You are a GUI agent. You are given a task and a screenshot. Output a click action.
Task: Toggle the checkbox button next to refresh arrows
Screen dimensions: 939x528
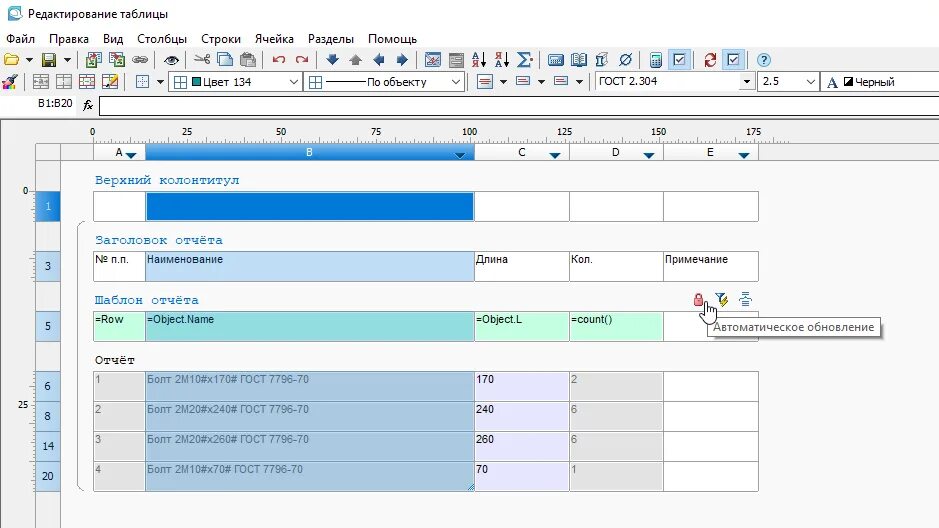pyautogui.click(x=733, y=60)
